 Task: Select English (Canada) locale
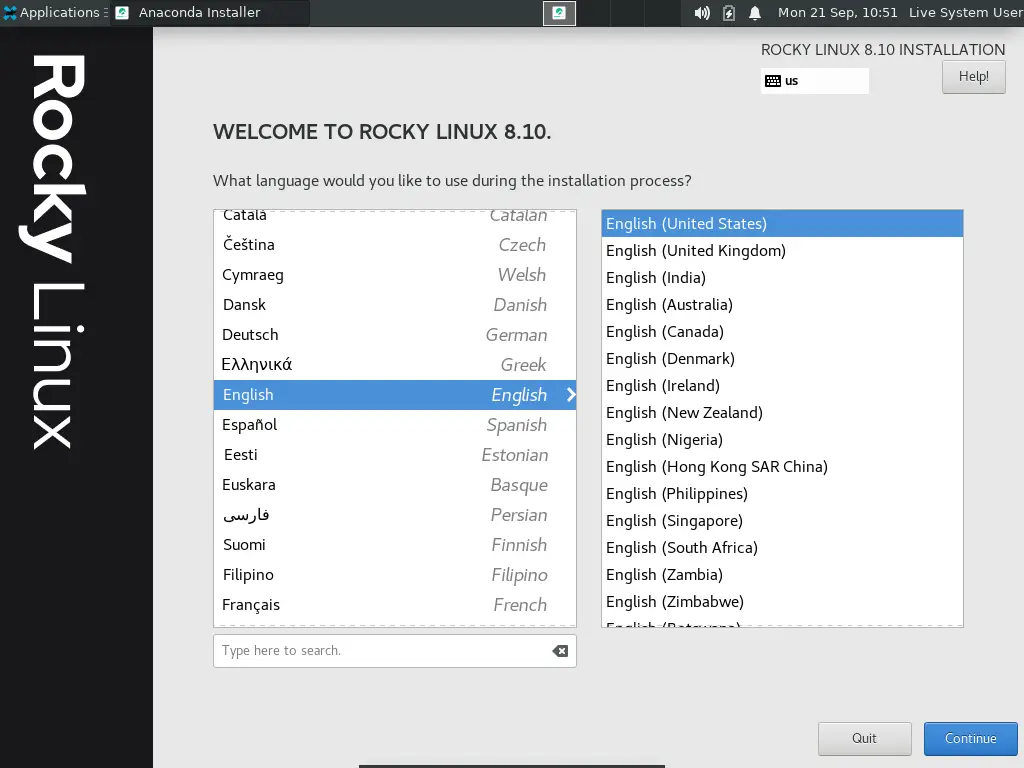tap(782, 332)
